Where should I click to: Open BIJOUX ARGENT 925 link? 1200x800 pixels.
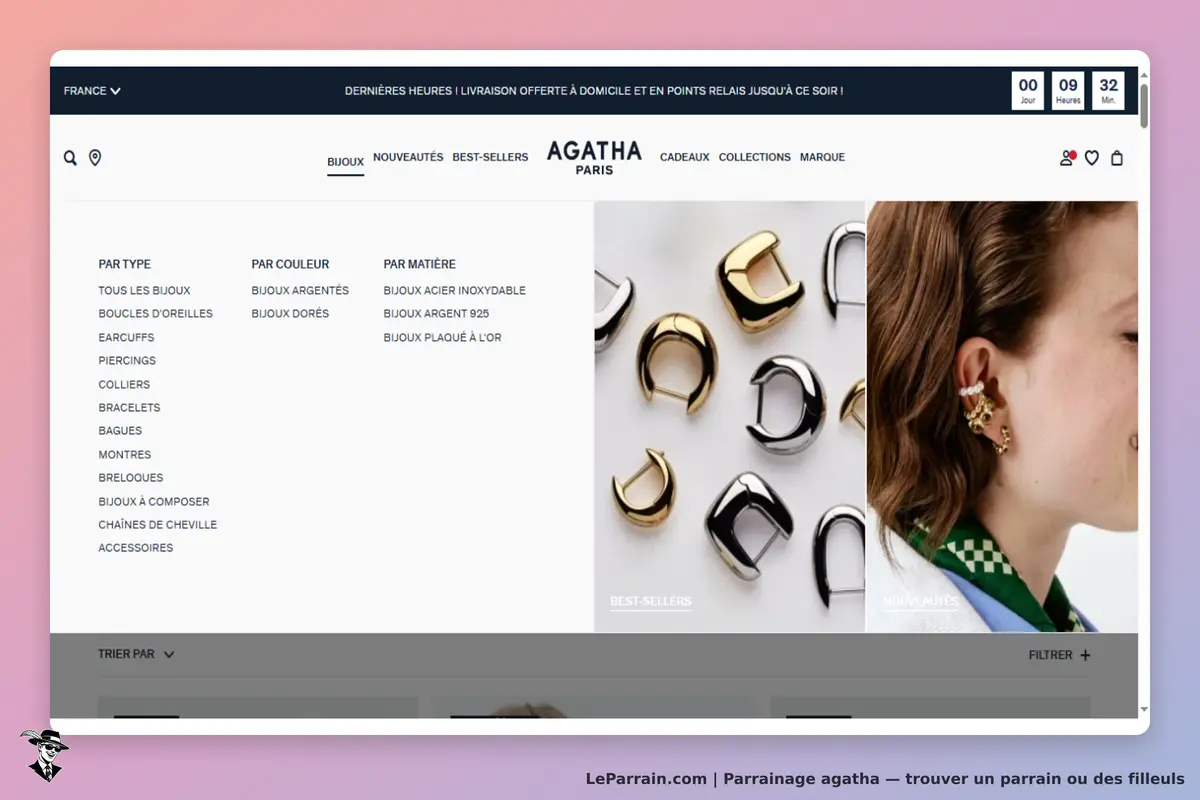[436, 314]
